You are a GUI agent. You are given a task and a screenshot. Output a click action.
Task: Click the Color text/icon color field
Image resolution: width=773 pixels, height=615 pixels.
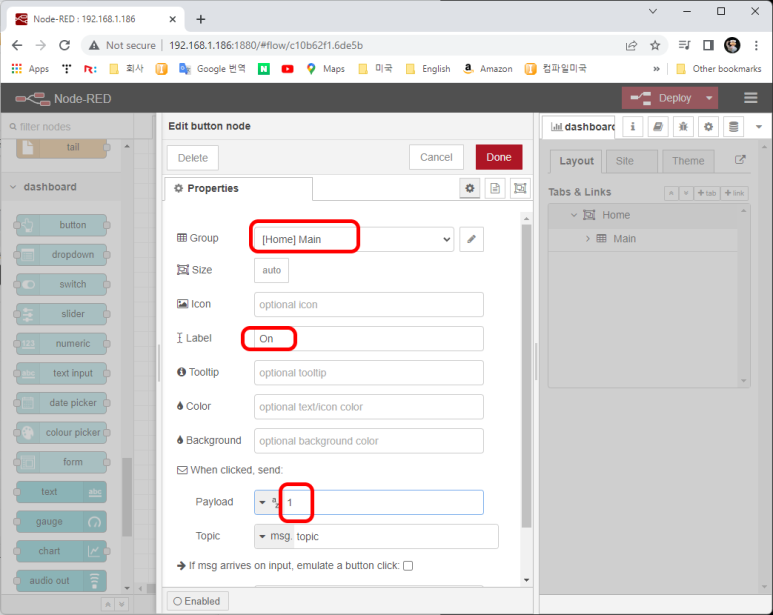[x=369, y=407]
